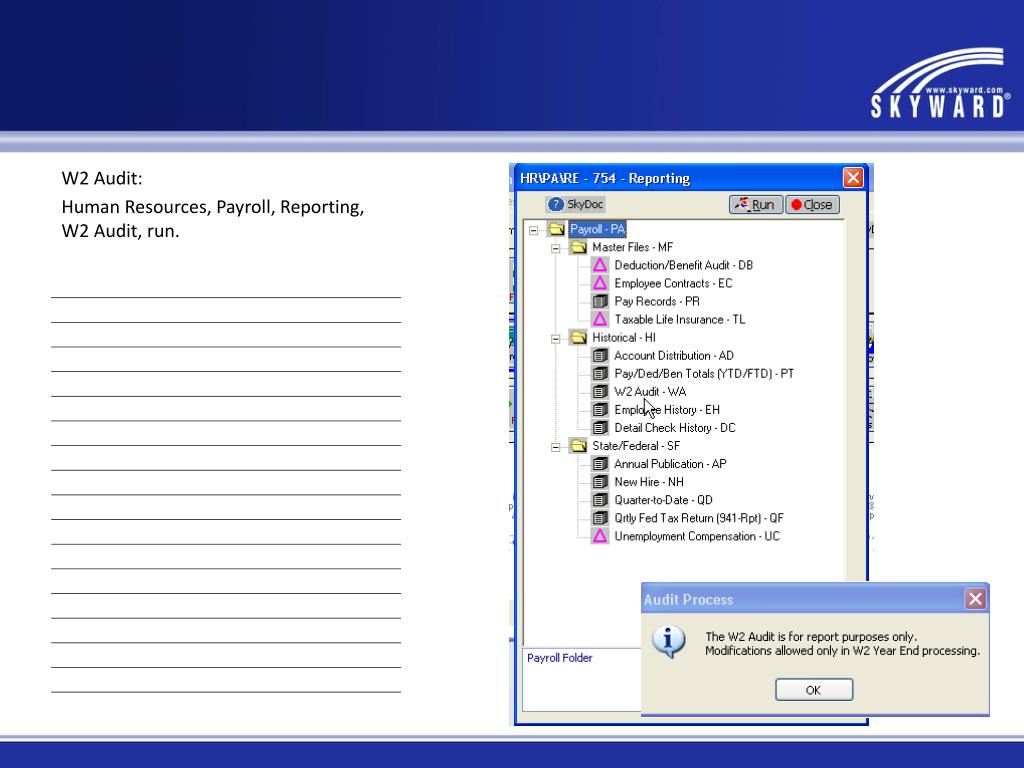The image size is (1024, 768).
Task: Click the SkyDoc question mark icon
Action: (x=556, y=204)
